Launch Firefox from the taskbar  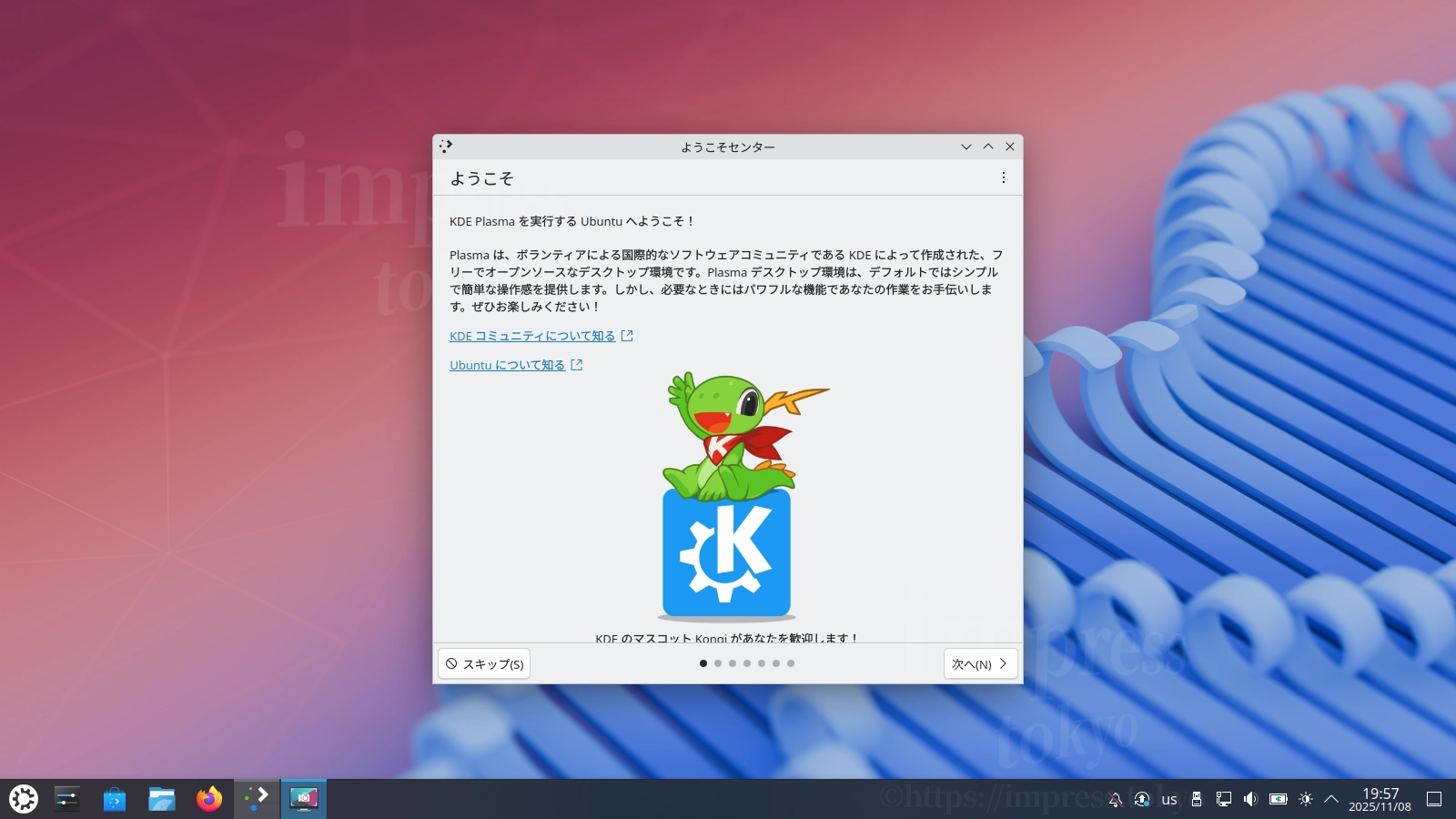click(209, 799)
